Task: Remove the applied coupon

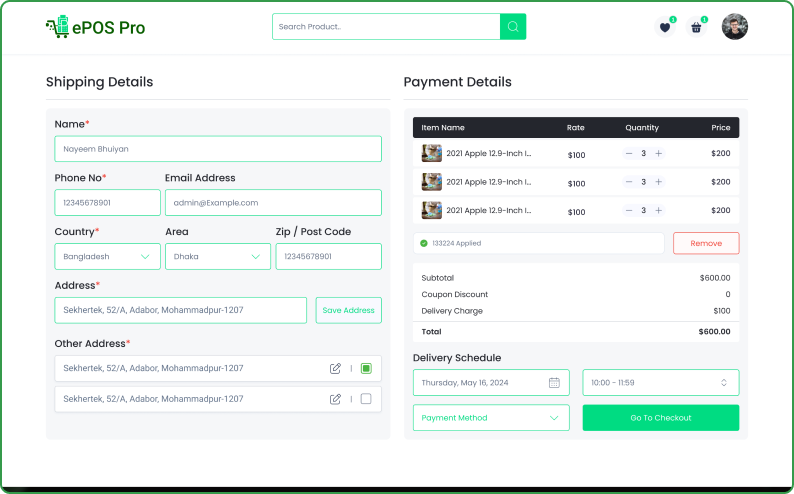Action: (705, 243)
